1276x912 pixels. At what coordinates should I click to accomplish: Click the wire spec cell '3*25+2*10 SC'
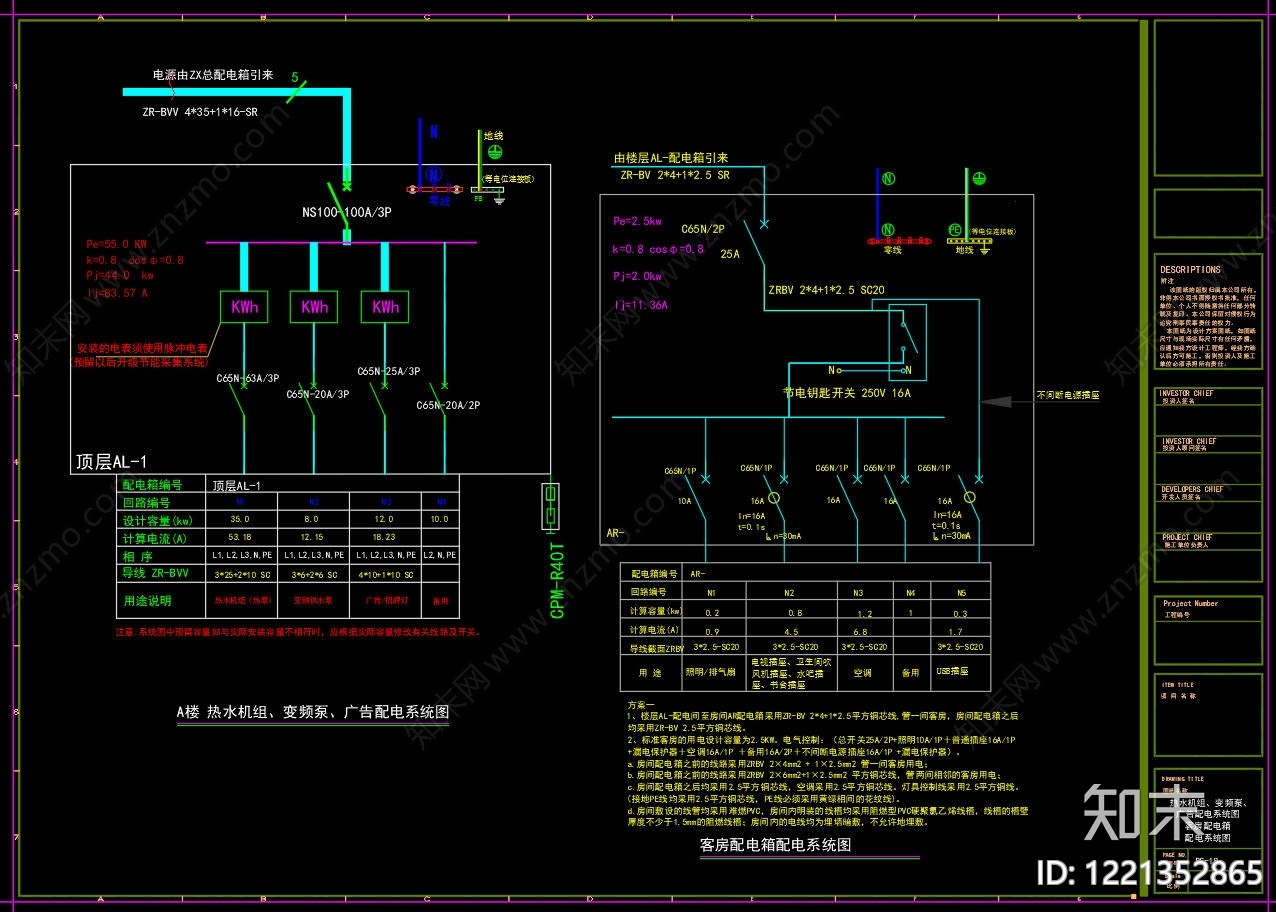click(241, 575)
